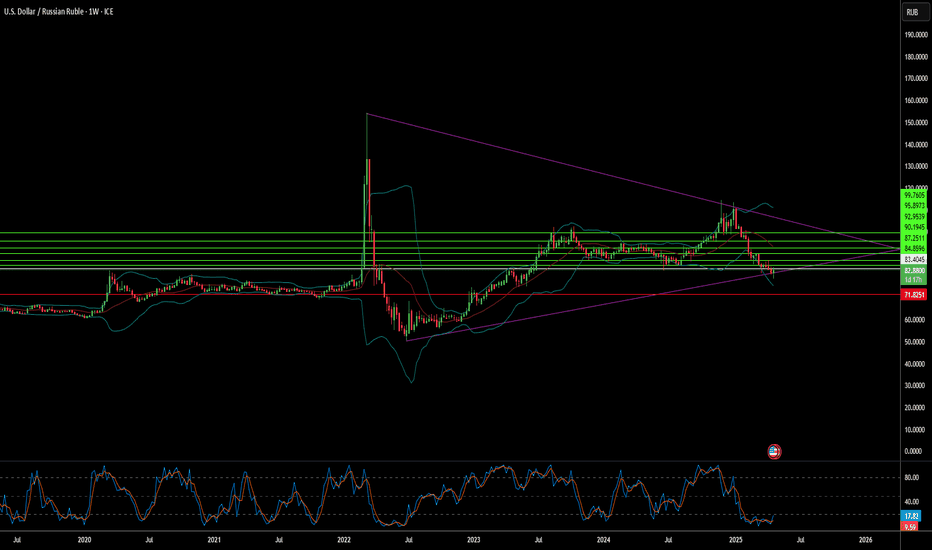932x550 pixels.
Task: Select the 90.1945 price label
Action: [x=914, y=227]
